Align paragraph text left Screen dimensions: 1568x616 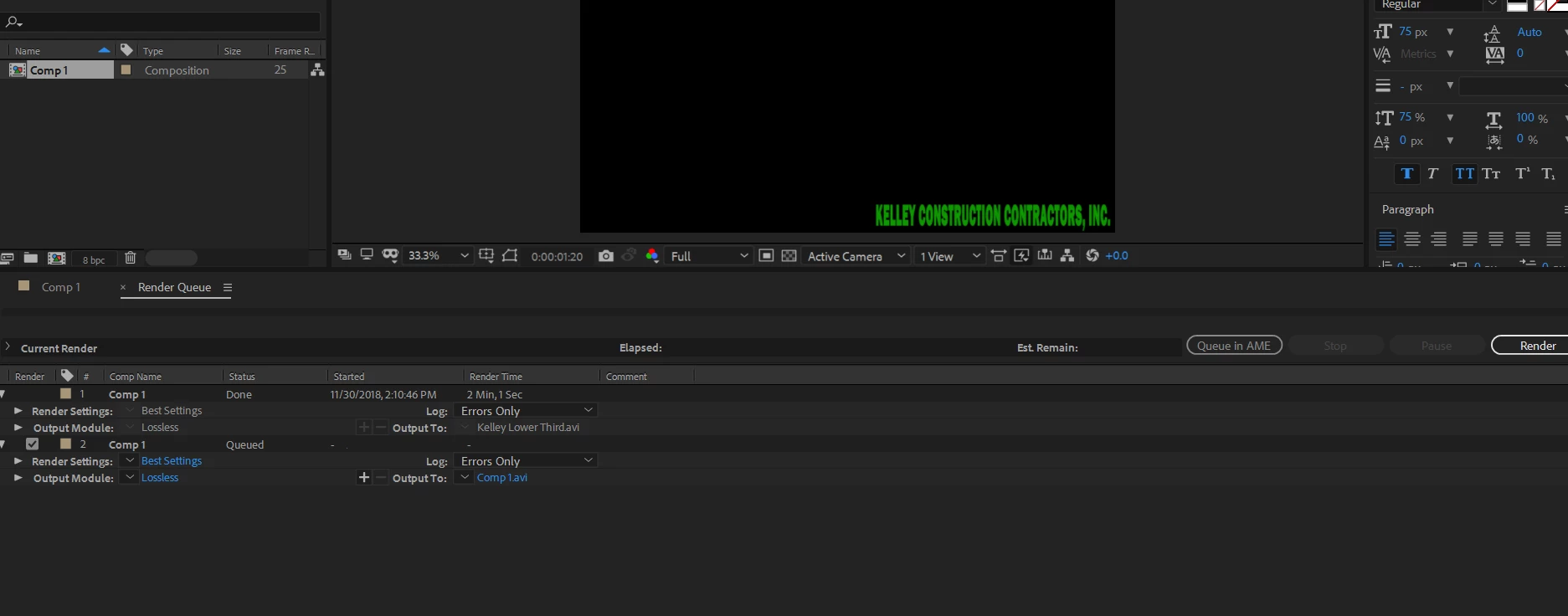click(1386, 239)
